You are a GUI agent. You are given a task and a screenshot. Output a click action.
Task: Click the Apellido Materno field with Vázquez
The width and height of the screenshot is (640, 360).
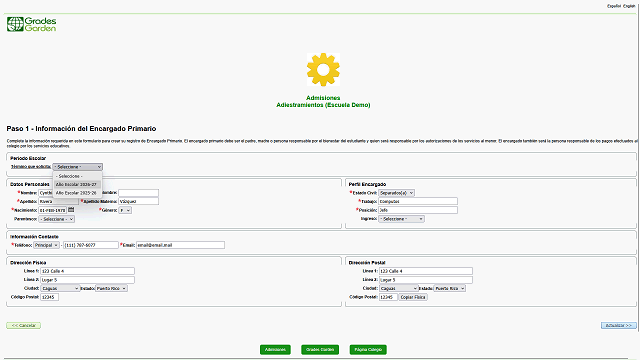(138, 201)
